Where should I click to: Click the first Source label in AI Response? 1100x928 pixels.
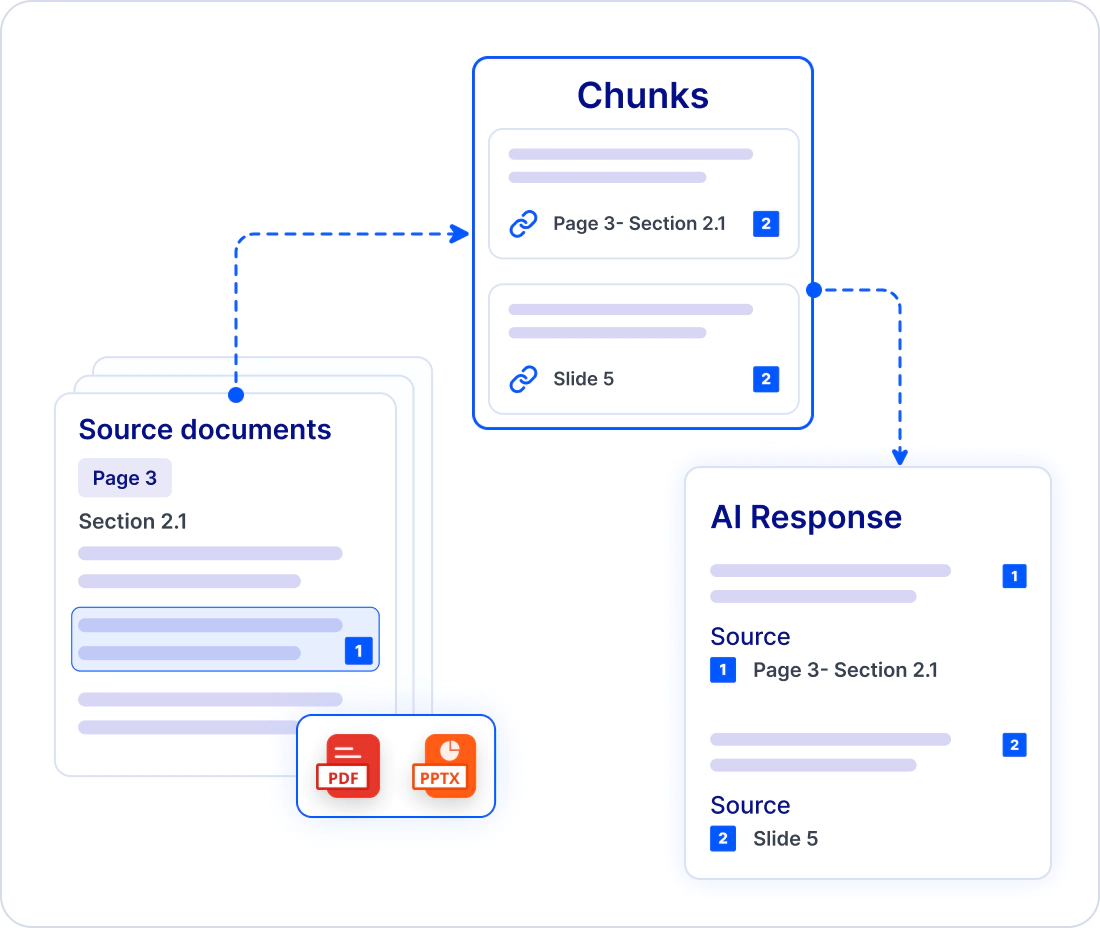tap(750, 636)
